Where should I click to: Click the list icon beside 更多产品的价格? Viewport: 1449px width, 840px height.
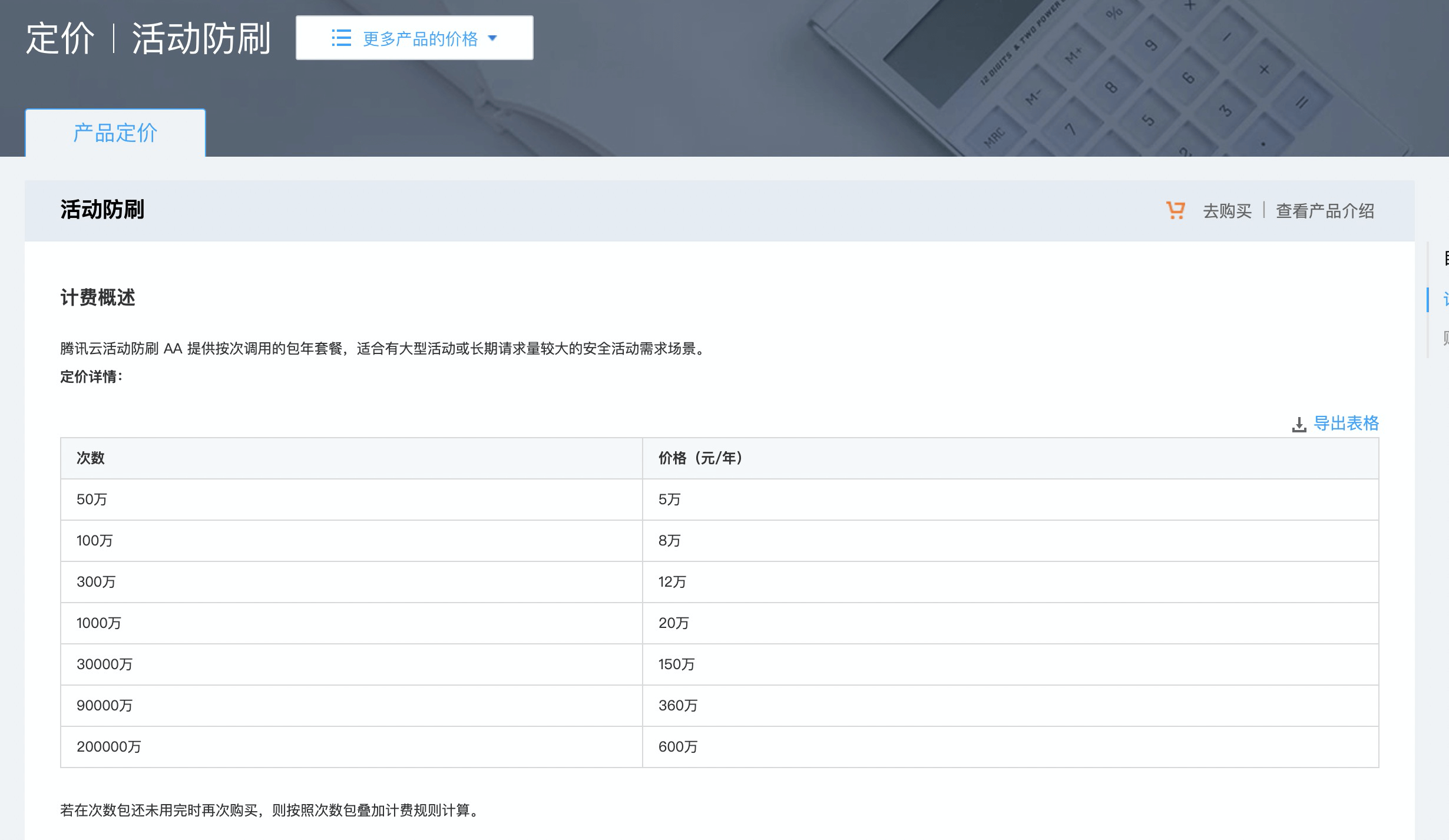click(x=341, y=38)
